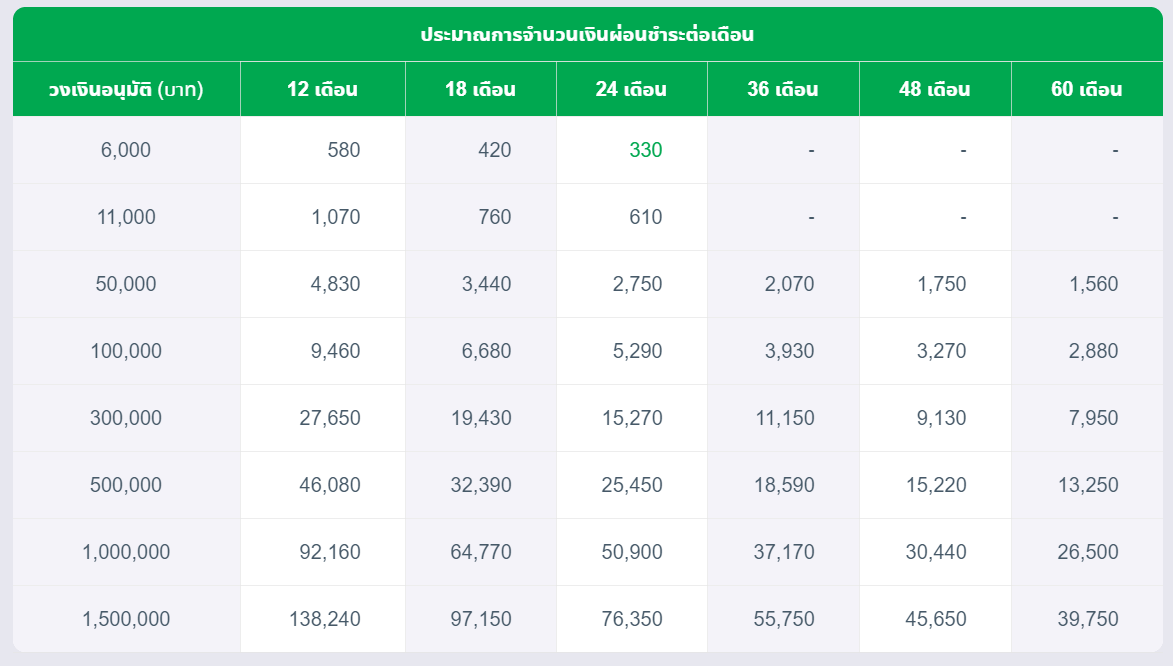The image size is (1173, 666).
Task: Select the 300,000 loan amount cell
Action: 126,418
